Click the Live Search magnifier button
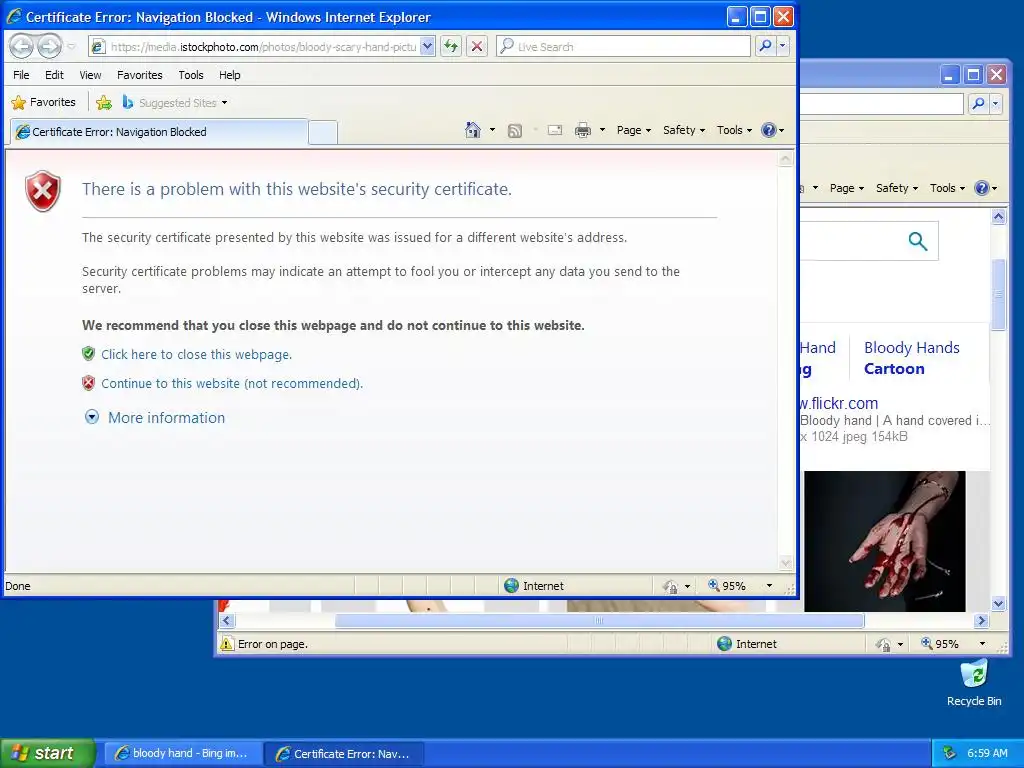This screenshot has height=768, width=1024. coord(765,46)
